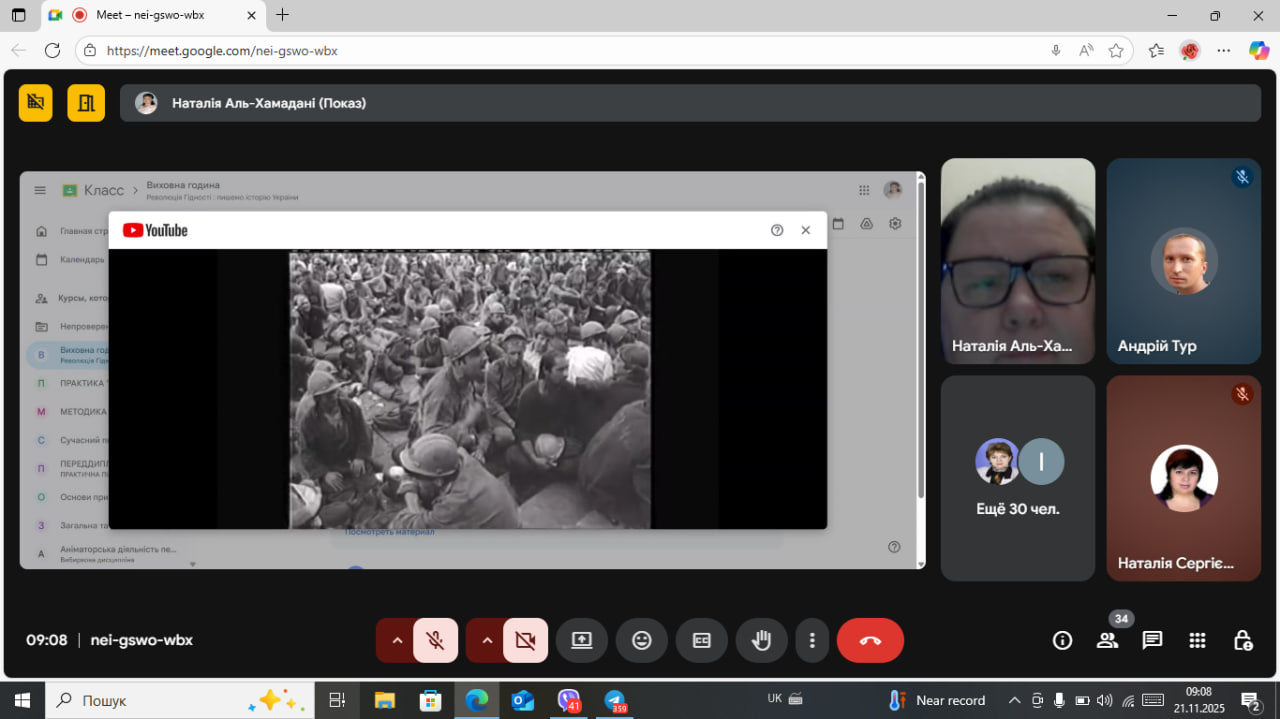This screenshot has height=719, width=1280.
Task: Show the participants list icon
Action: (x=1107, y=640)
